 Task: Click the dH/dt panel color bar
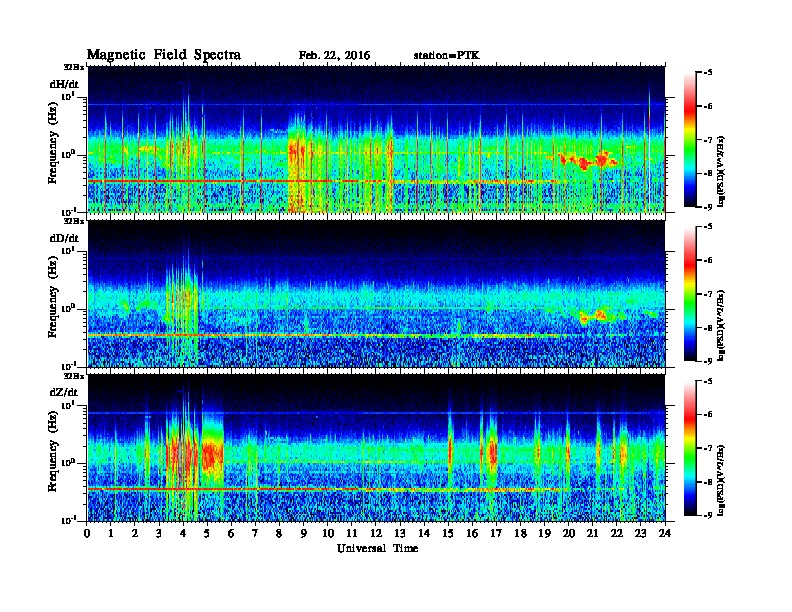coord(690,140)
